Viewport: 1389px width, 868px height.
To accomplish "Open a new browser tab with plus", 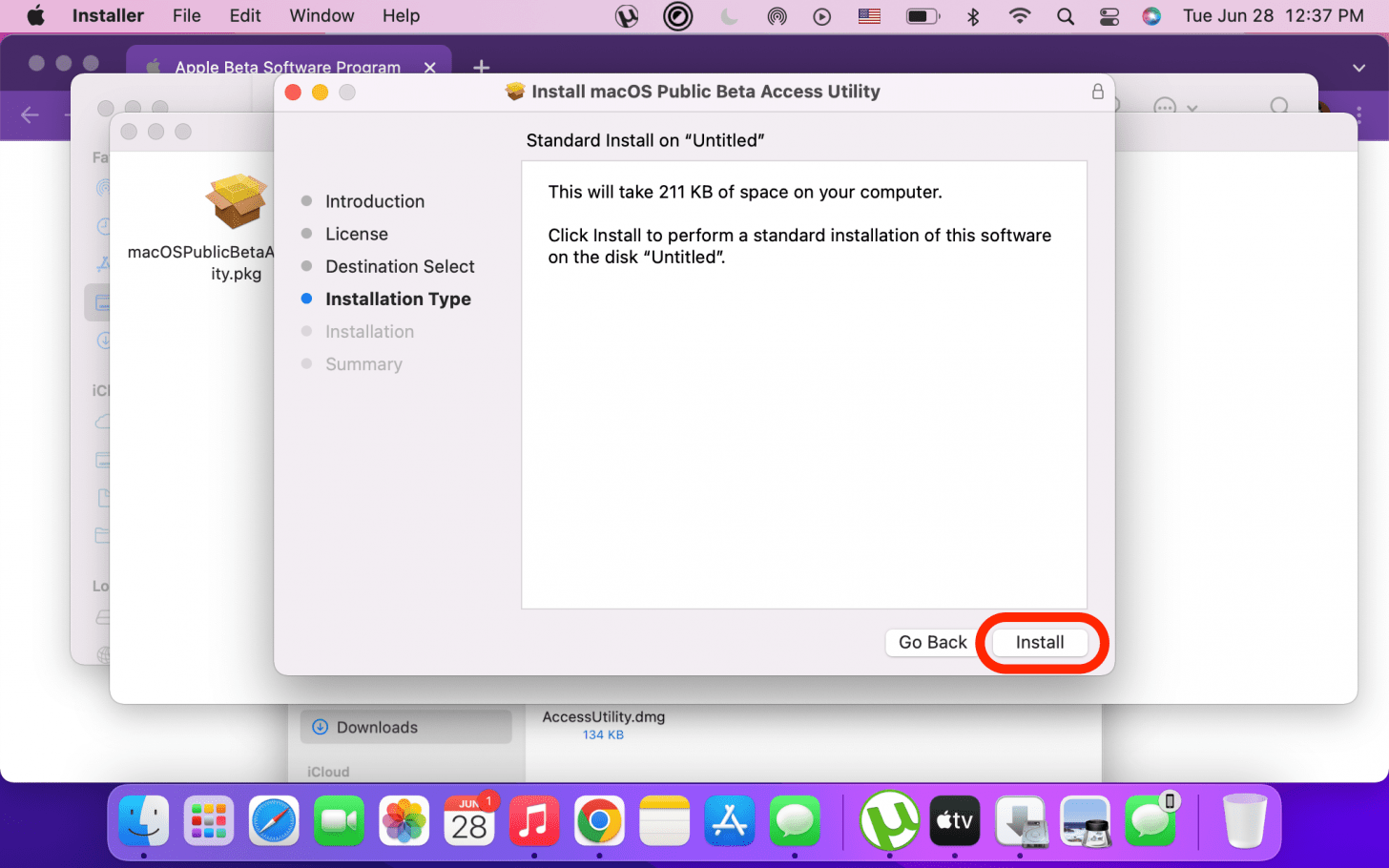I will [x=482, y=67].
